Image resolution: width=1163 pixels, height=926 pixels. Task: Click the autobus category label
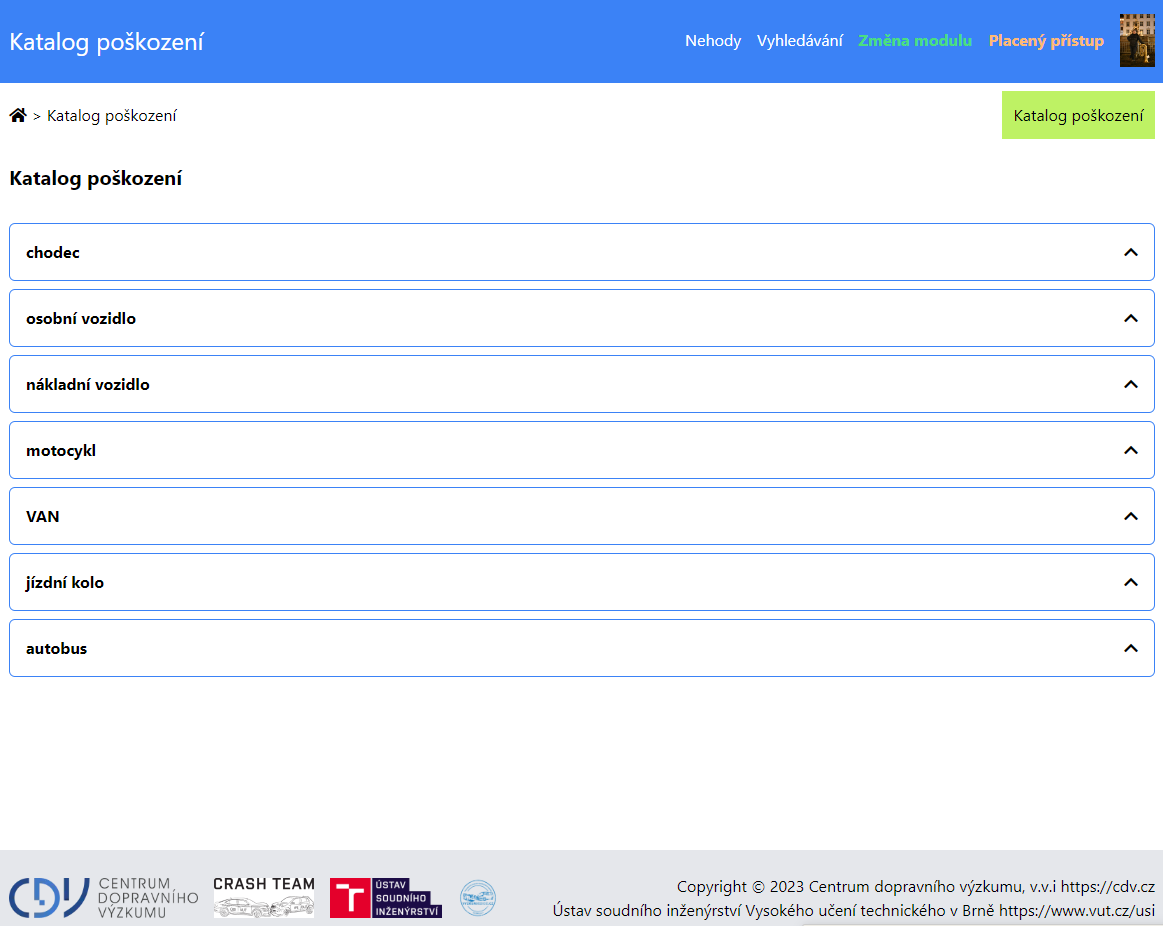click(x=56, y=648)
